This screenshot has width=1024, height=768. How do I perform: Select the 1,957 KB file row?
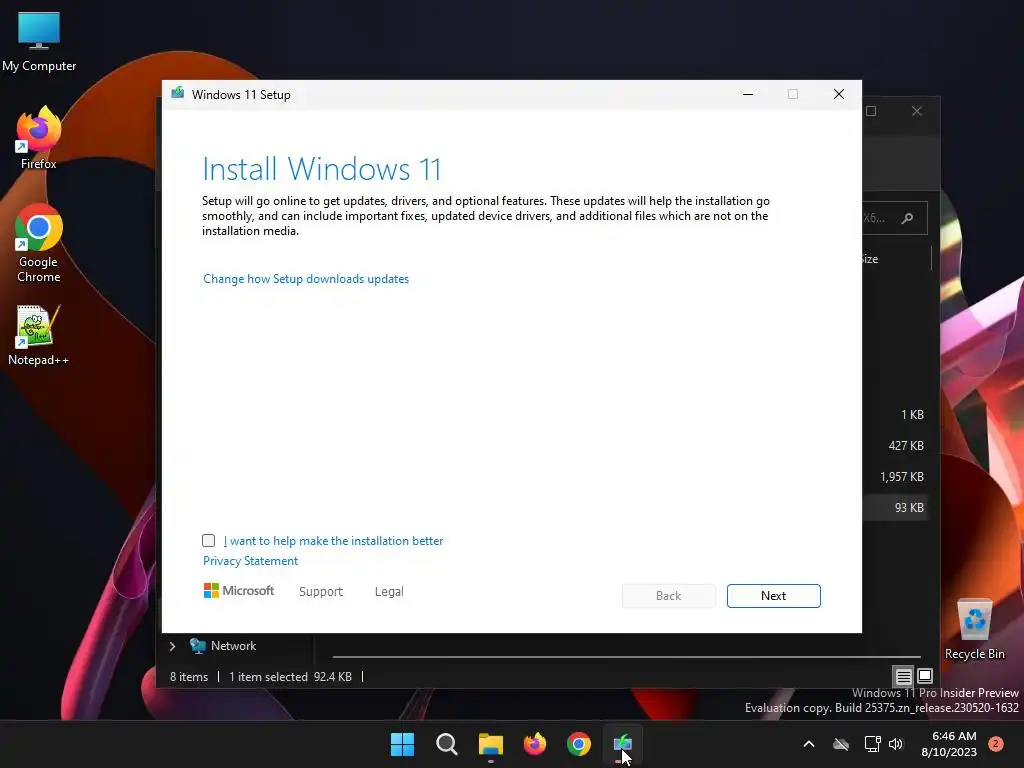tap(895, 477)
